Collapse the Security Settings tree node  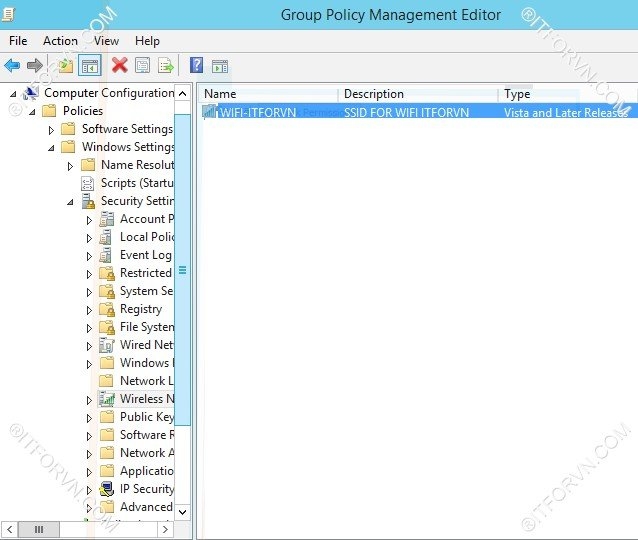tap(70, 201)
